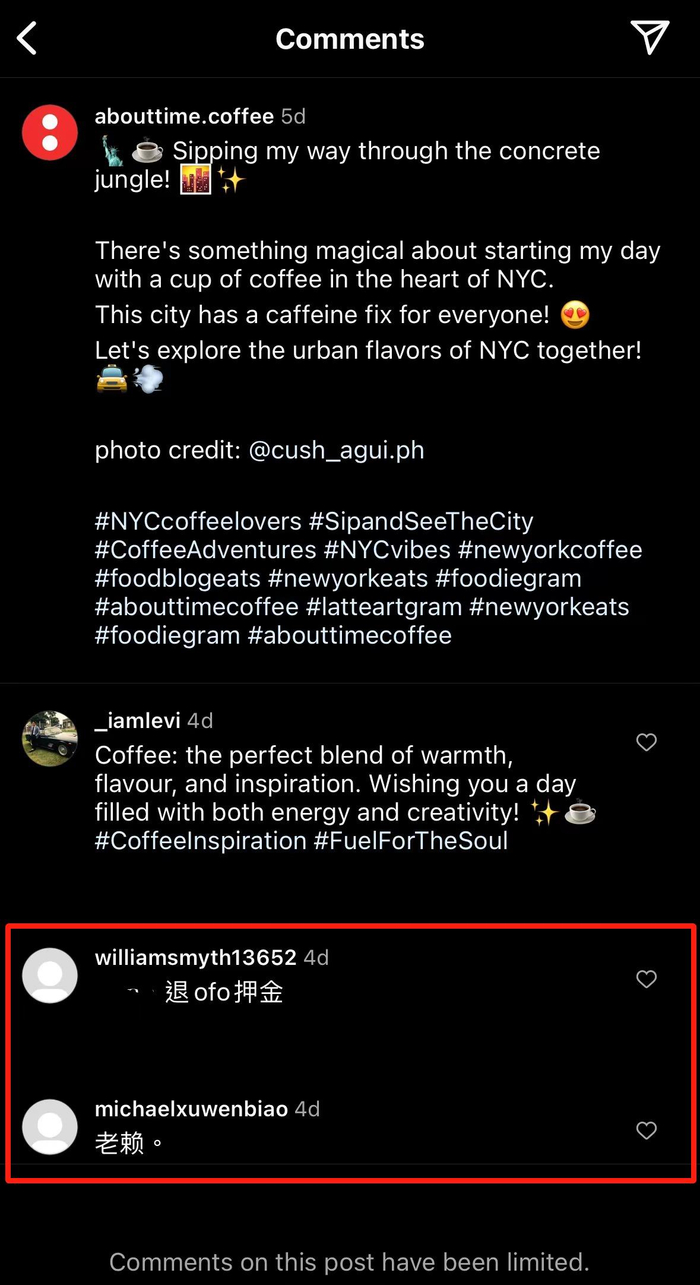Open the #FuelForTheSoul hashtag
The image size is (700, 1285).
pyautogui.click(x=411, y=841)
